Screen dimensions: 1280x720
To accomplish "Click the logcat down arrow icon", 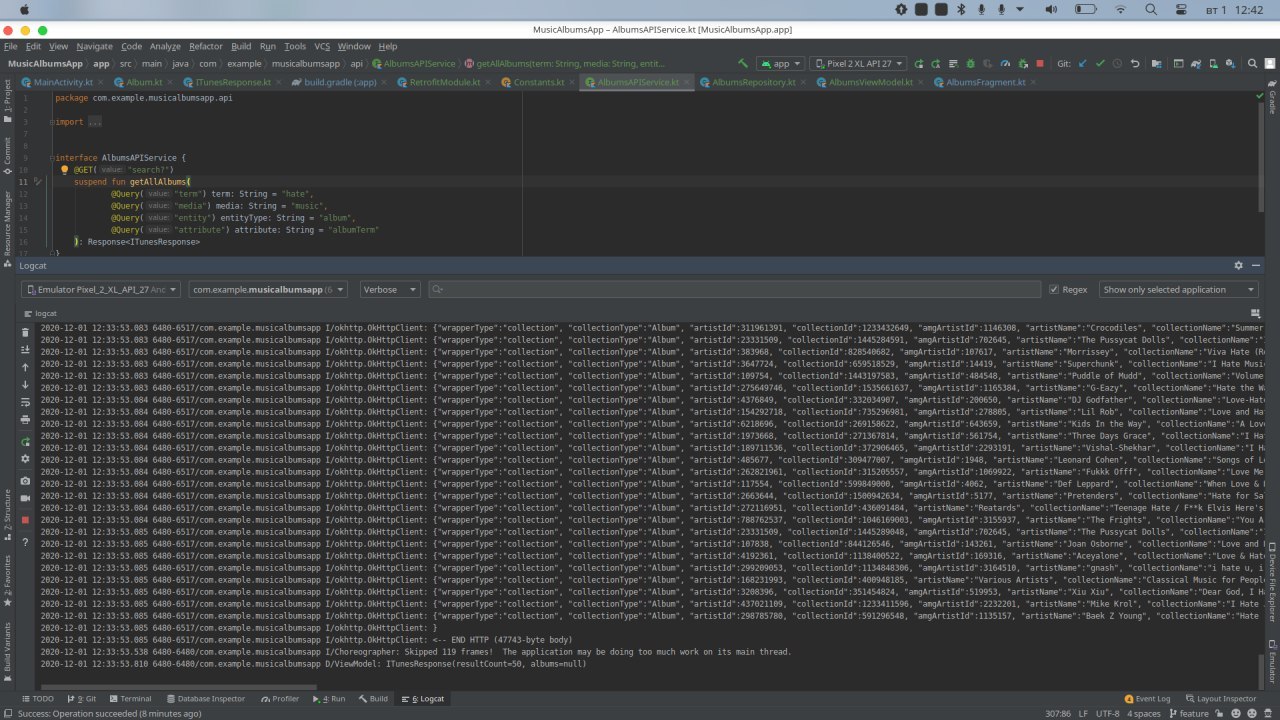I will click(25, 385).
